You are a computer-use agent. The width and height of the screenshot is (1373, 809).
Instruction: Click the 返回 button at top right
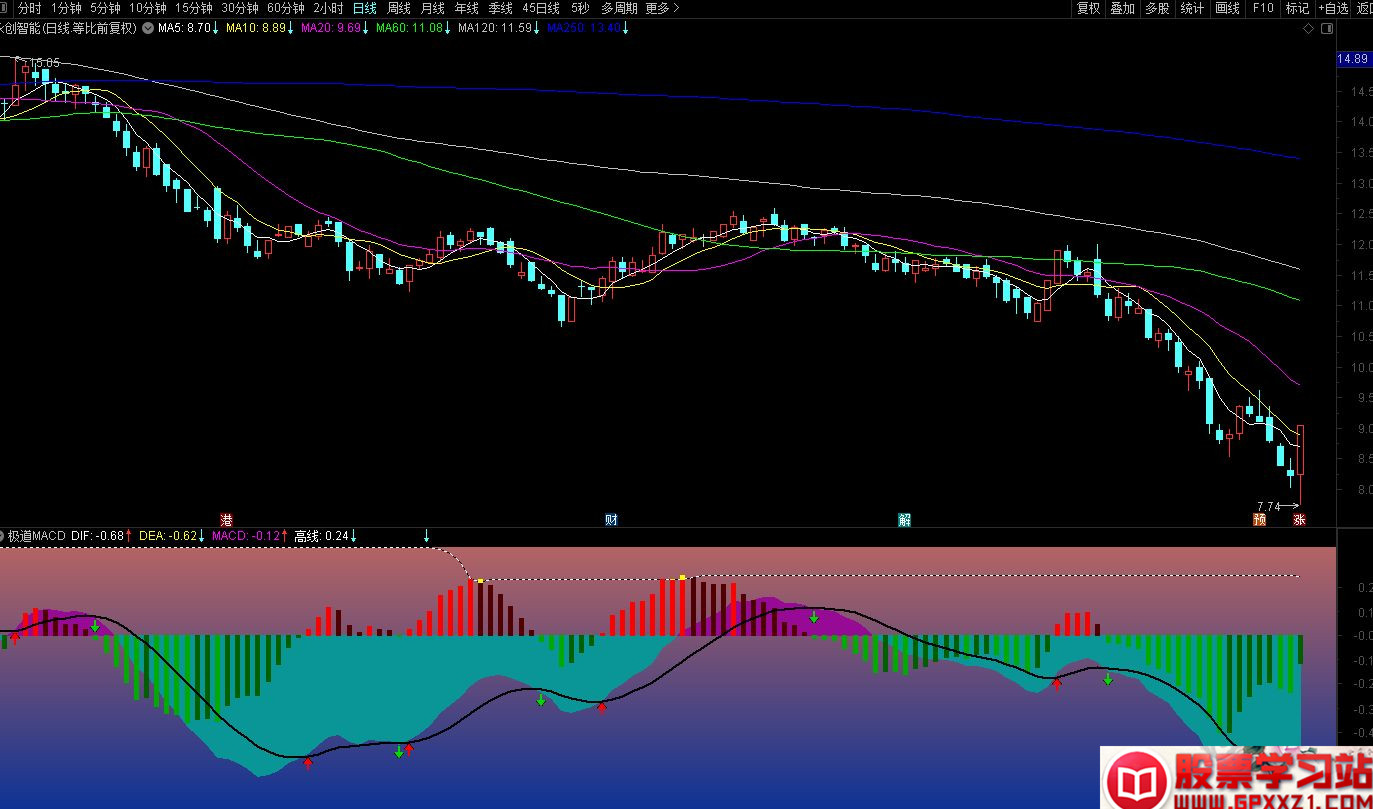click(1365, 8)
